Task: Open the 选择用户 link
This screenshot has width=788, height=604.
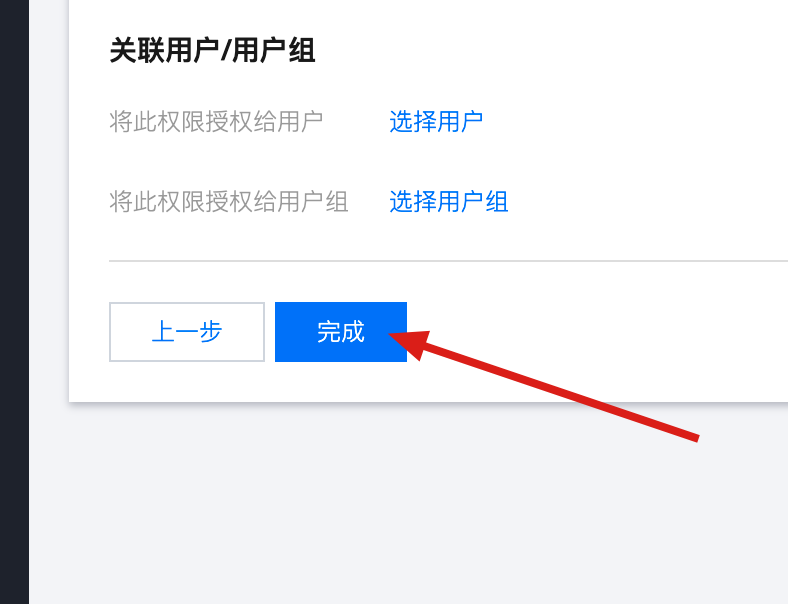Action: [x=436, y=122]
